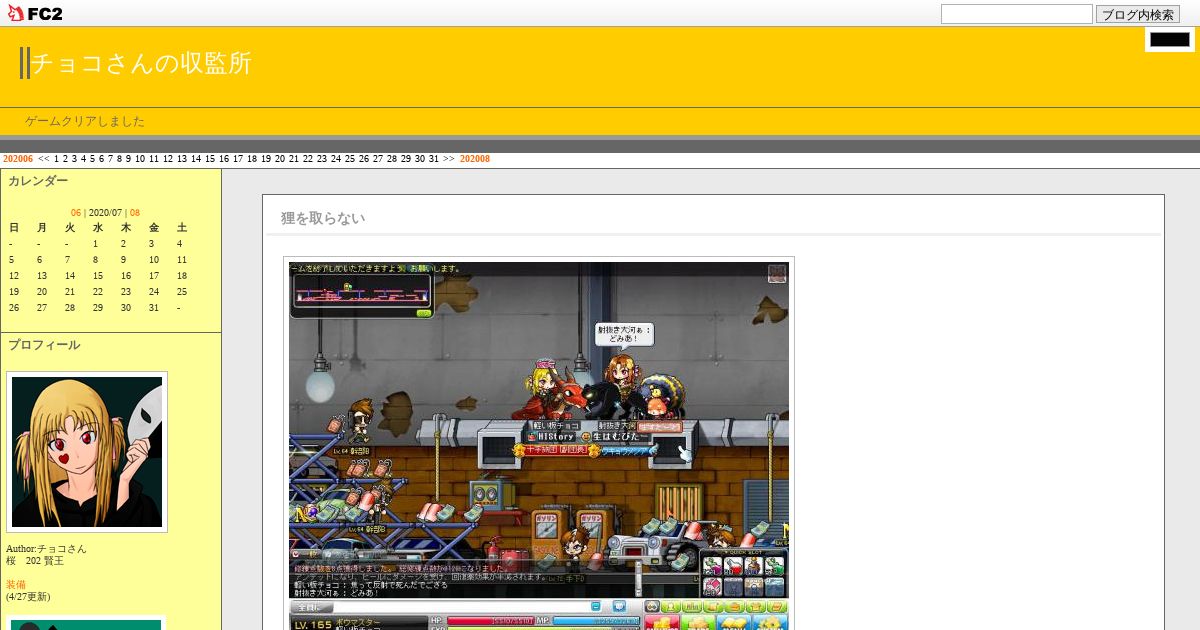Click the orange 08 link in calendar

pos(135,213)
